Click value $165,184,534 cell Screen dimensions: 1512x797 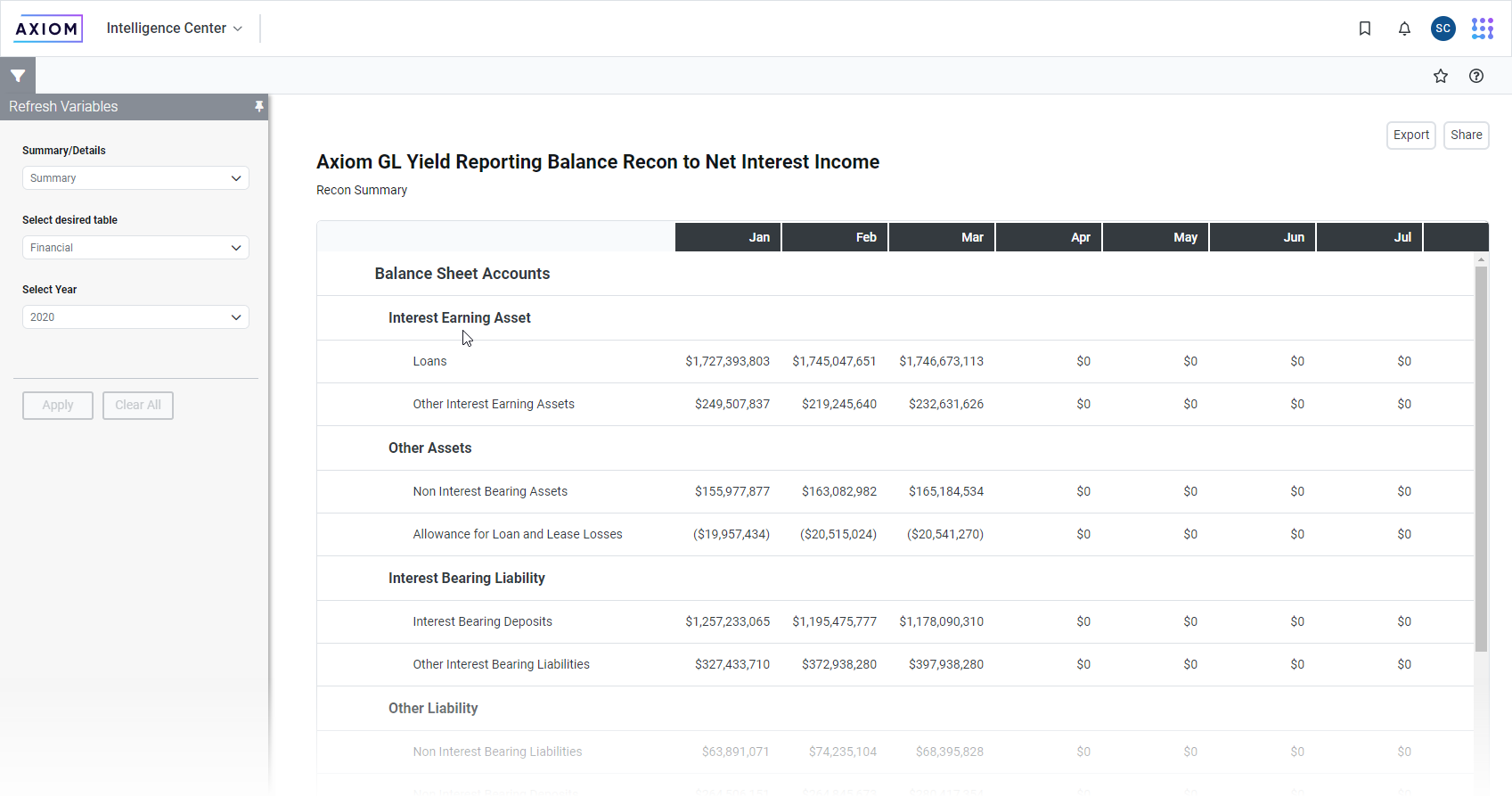(946, 491)
